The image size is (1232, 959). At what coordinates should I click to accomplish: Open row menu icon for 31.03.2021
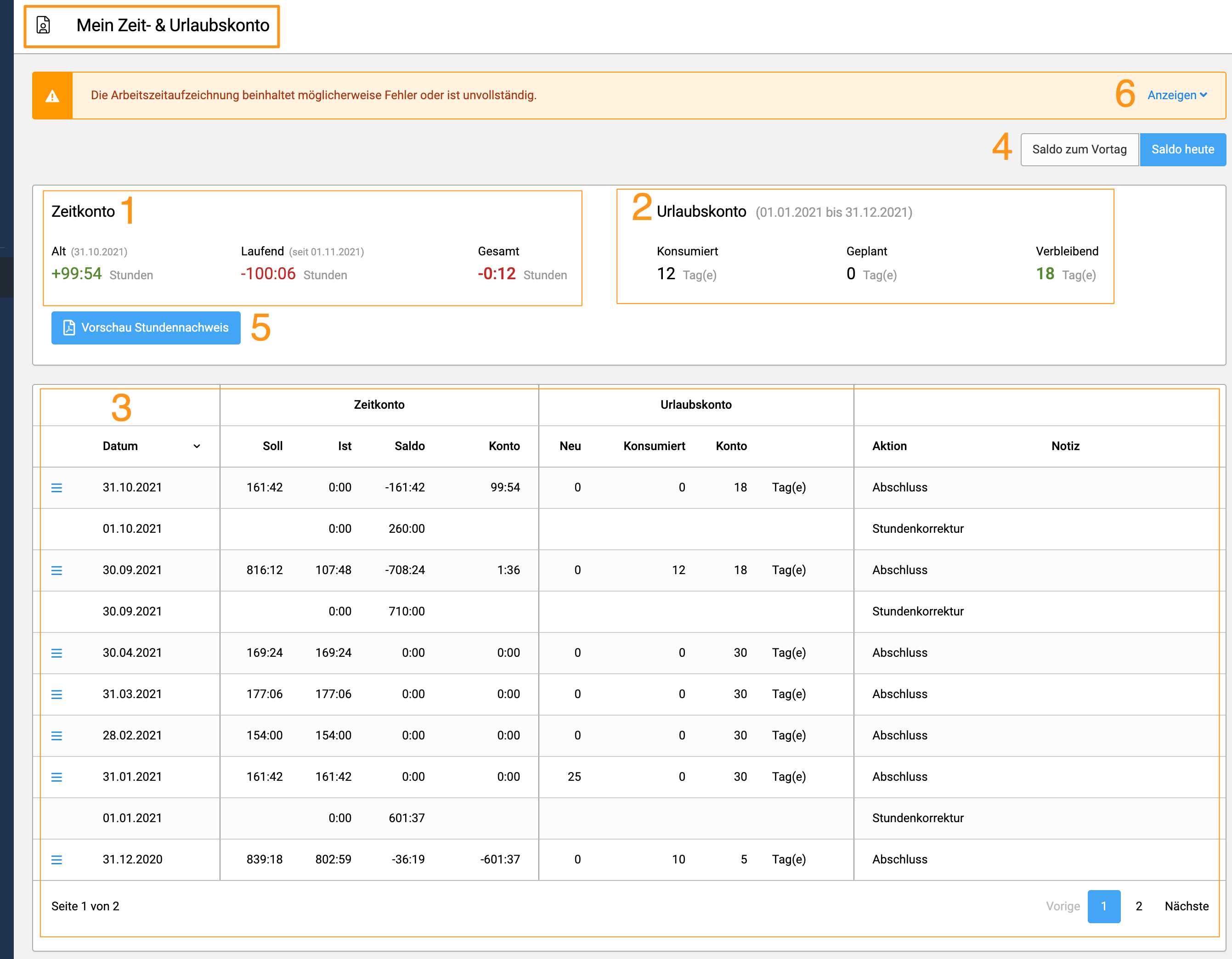tap(57, 694)
